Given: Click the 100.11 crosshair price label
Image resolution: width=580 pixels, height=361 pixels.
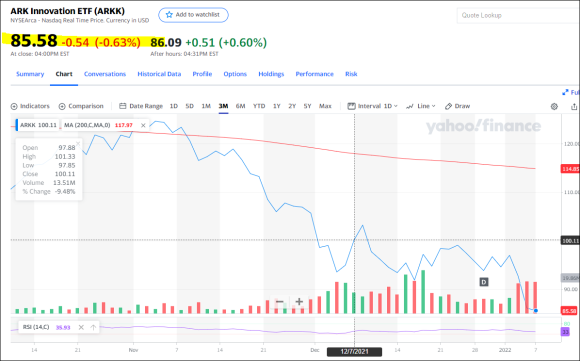Looking at the screenshot, I should (570, 241).
